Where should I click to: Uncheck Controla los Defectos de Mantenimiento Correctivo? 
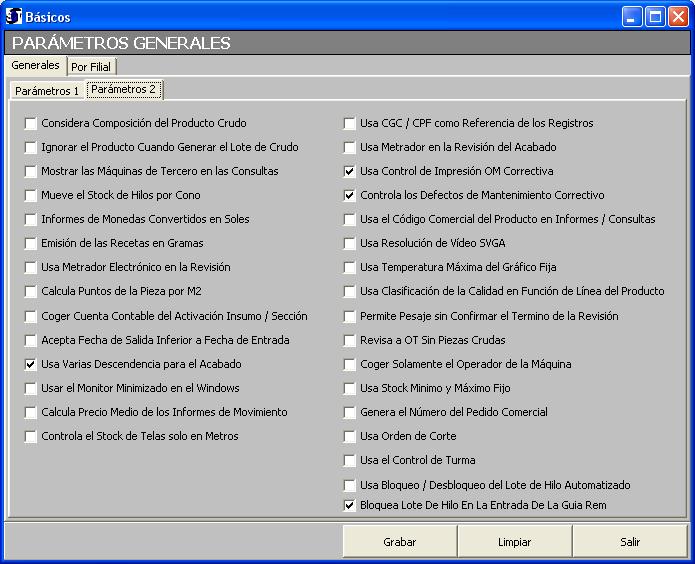(350, 196)
